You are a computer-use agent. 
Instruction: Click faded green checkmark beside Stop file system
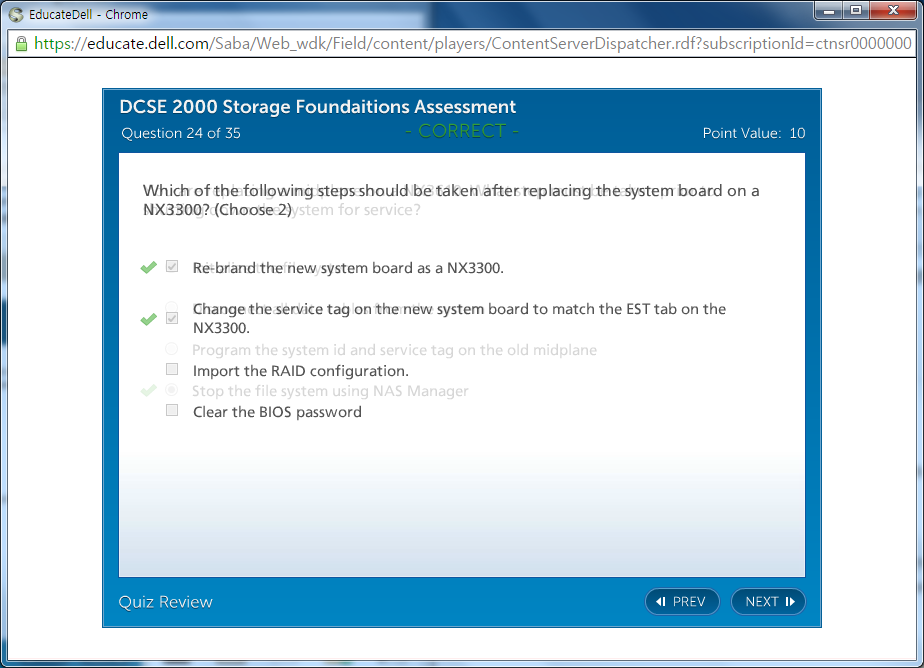(x=148, y=391)
